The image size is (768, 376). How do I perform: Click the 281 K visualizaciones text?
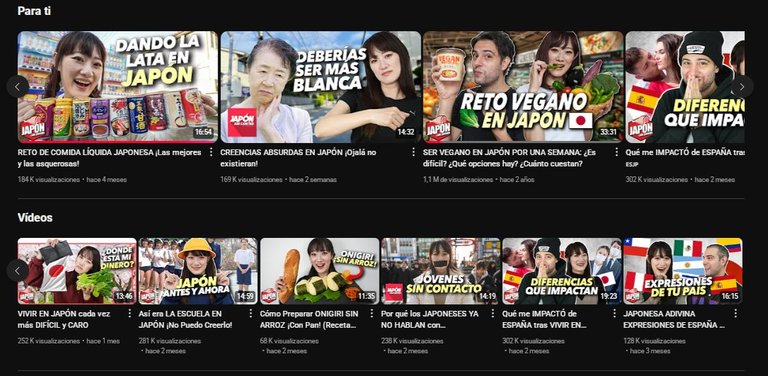(170, 341)
